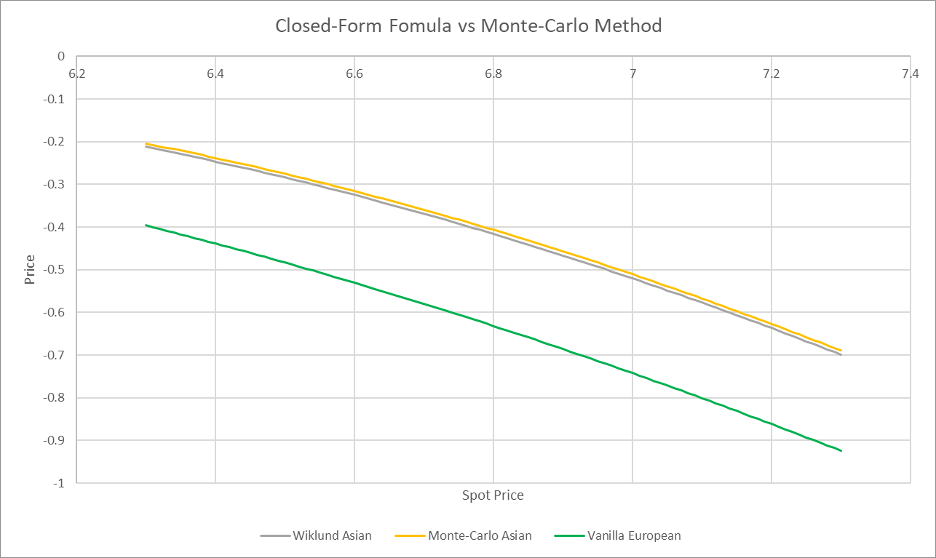Select the yellow Monte-Carlo Asian curve
936x558 pixels.
[x=493, y=229]
